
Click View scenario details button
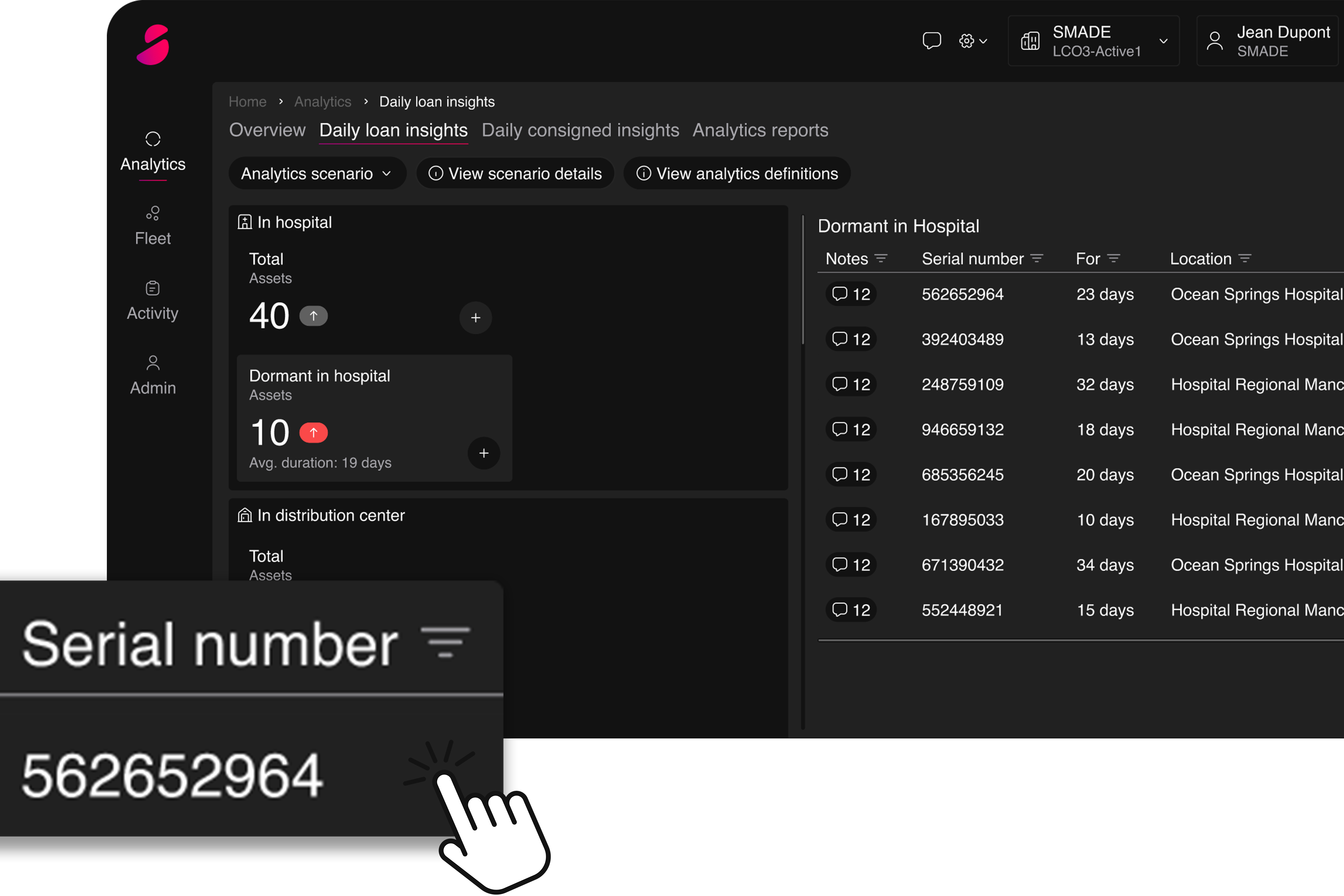click(515, 174)
